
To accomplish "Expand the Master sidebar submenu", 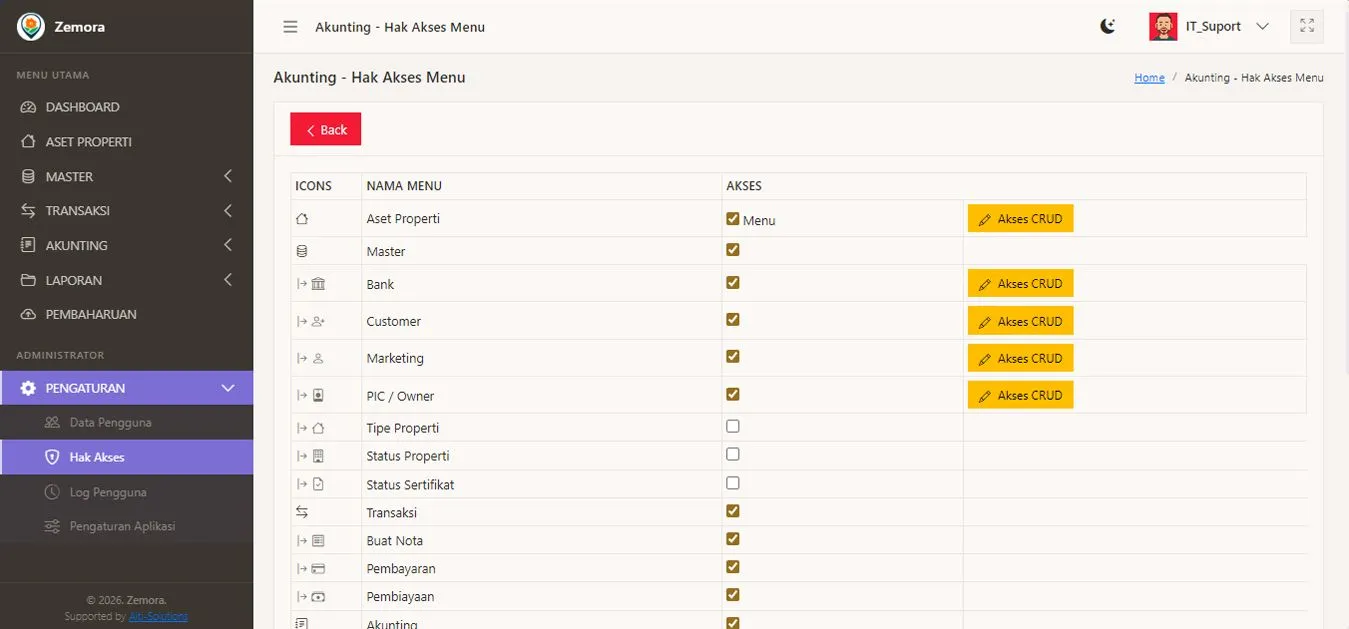I will 227,176.
